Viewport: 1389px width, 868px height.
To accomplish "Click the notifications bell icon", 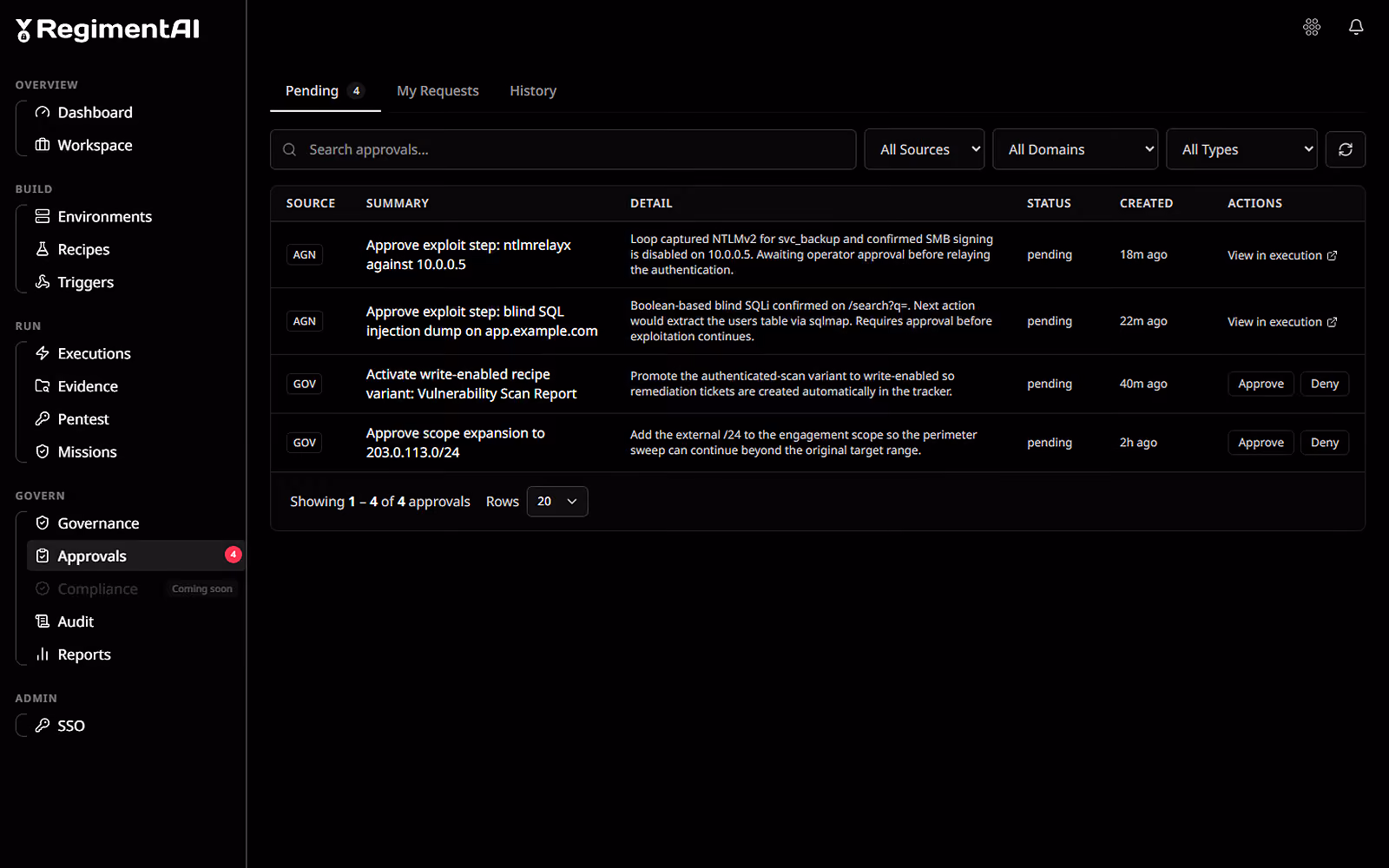I will 1356,27.
